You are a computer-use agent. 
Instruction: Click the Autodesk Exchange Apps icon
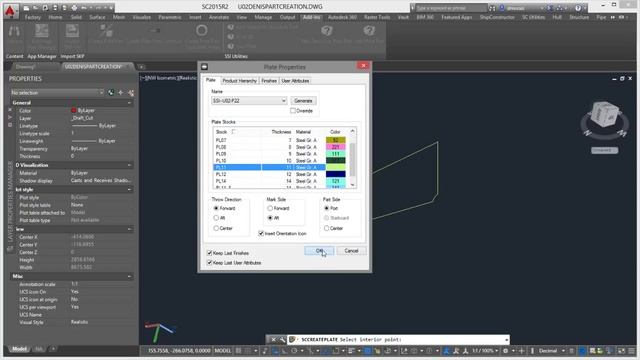click(x=551, y=8)
